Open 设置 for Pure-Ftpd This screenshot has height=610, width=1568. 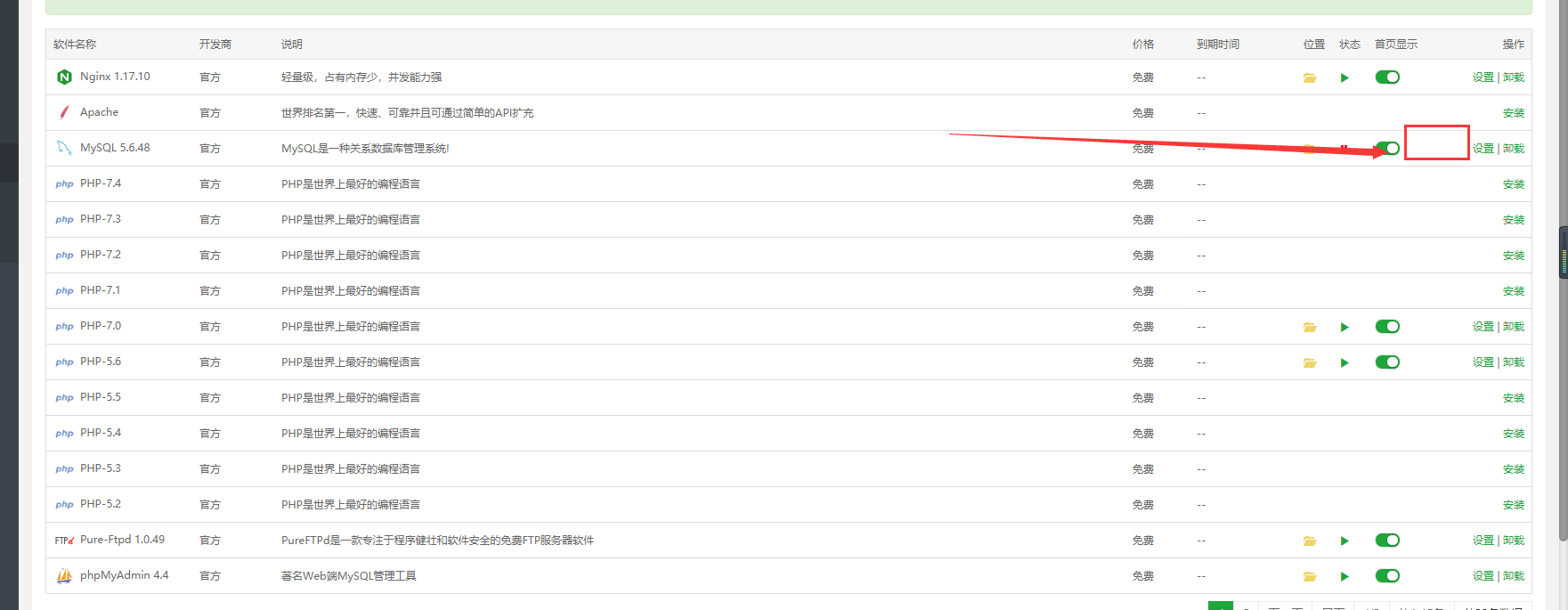pyautogui.click(x=1483, y=541)
